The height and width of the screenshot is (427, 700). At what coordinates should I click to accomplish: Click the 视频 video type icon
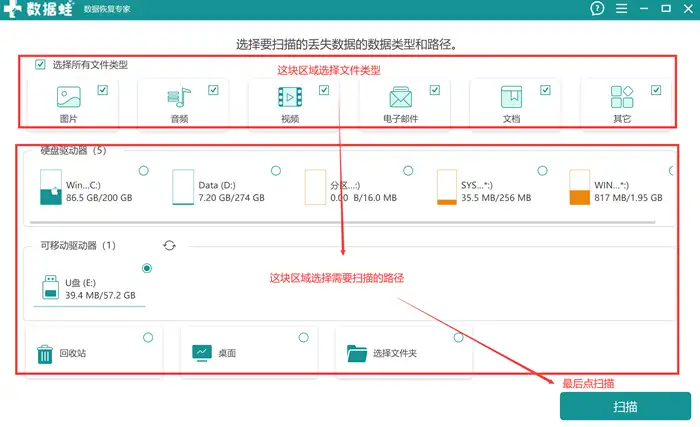pyautogui.click(x=290, y=97)
